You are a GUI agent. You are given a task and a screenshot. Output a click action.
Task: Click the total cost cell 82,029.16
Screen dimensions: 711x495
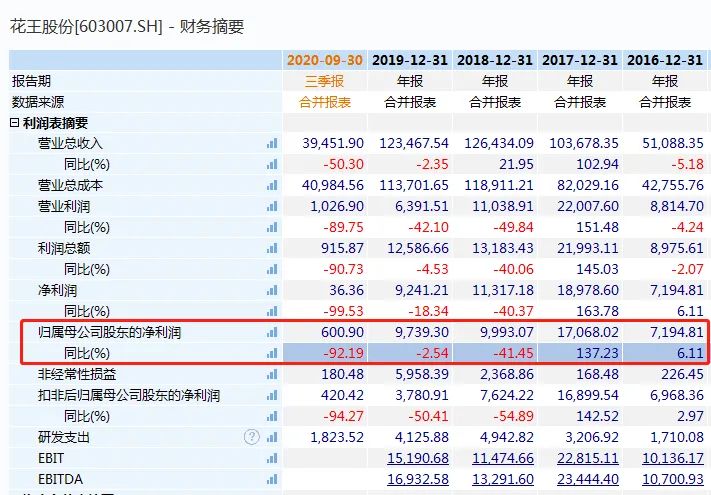[588, 185]
